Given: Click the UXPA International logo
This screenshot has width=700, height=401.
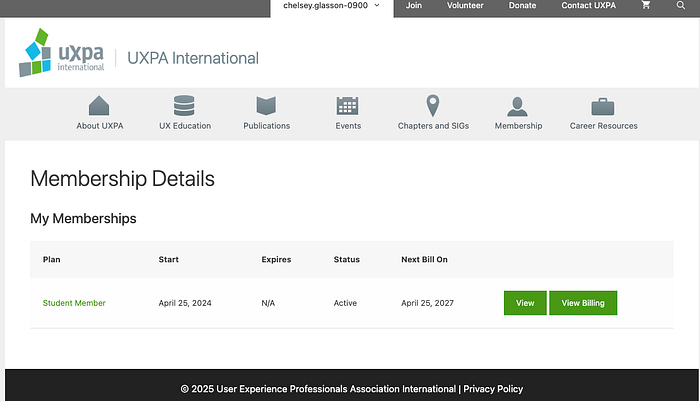Looking at the screenshot, I should (62, 53).
